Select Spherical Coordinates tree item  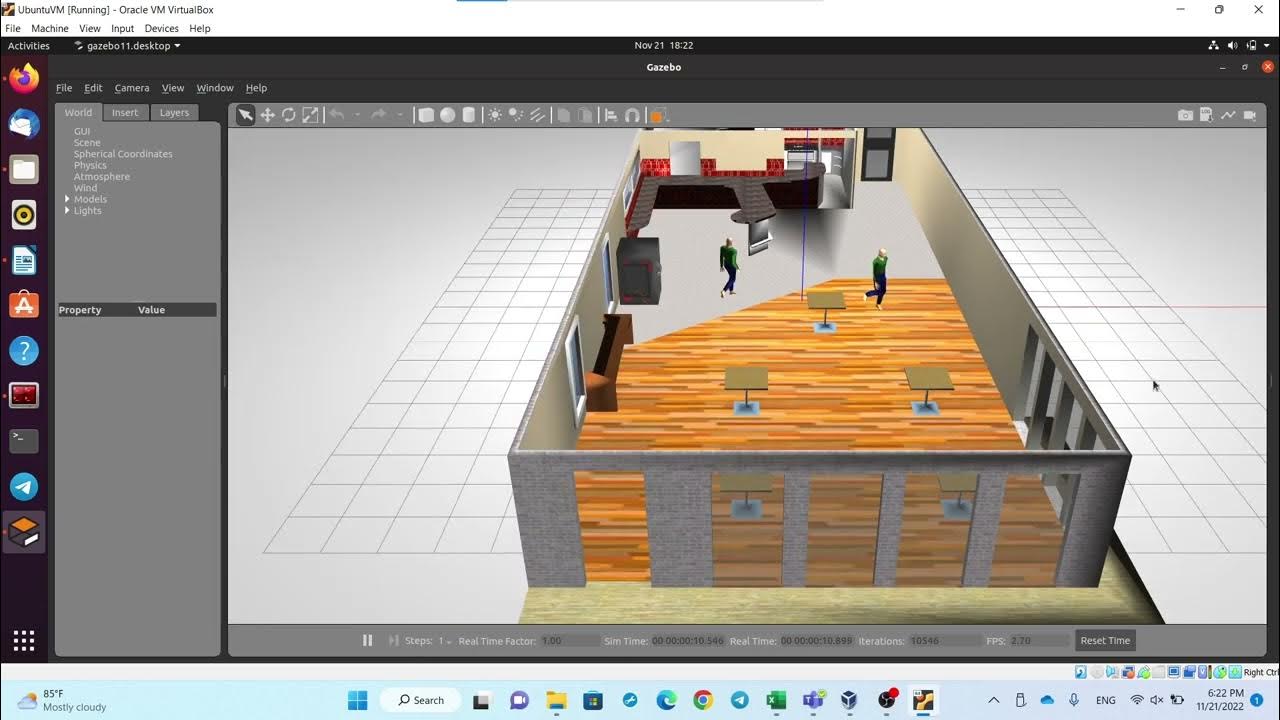click(123, 154)
